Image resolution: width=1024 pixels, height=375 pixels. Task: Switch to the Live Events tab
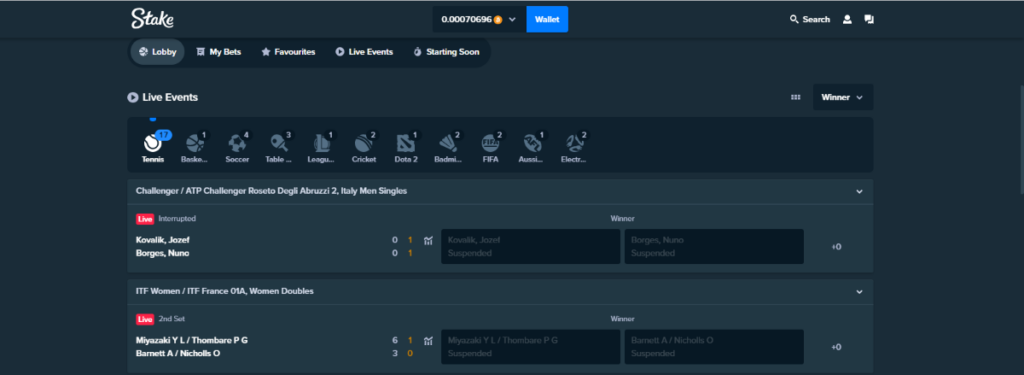pyautogui.click(x=364, y=52)
